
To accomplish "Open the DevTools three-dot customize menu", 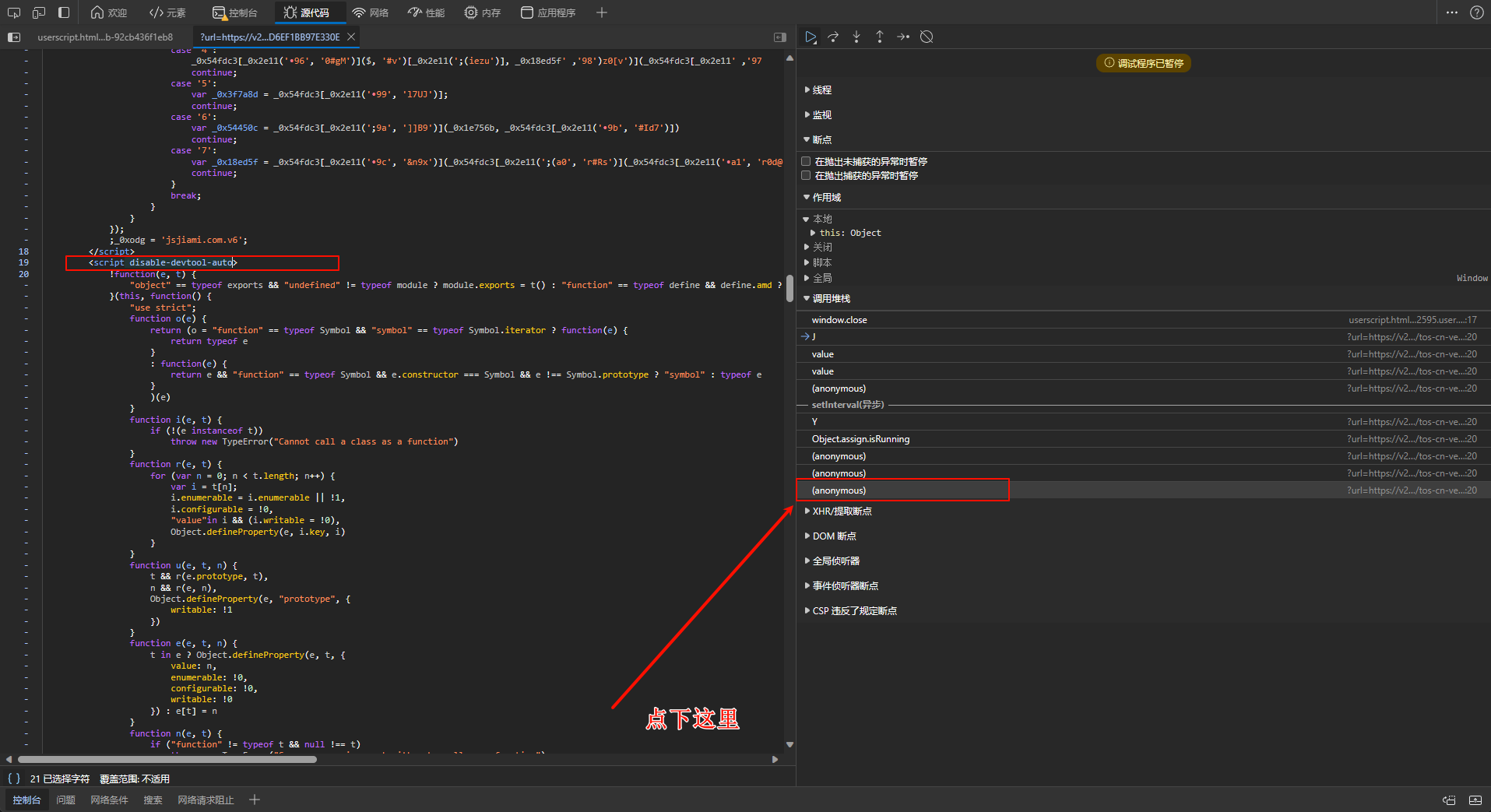I will (1452, 12).
